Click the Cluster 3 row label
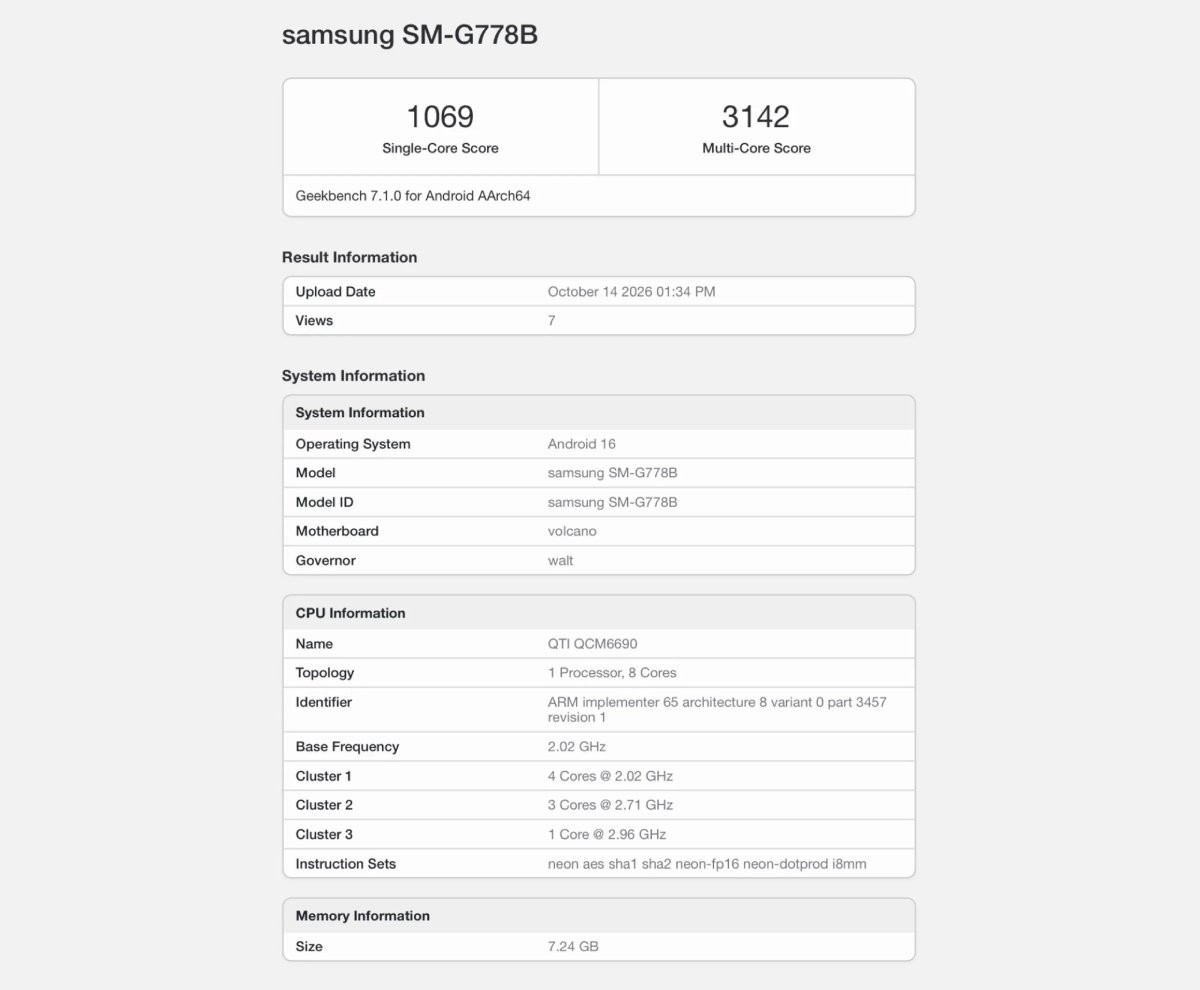This screenshot has height=990, width=1200. (x=325, y=834)
